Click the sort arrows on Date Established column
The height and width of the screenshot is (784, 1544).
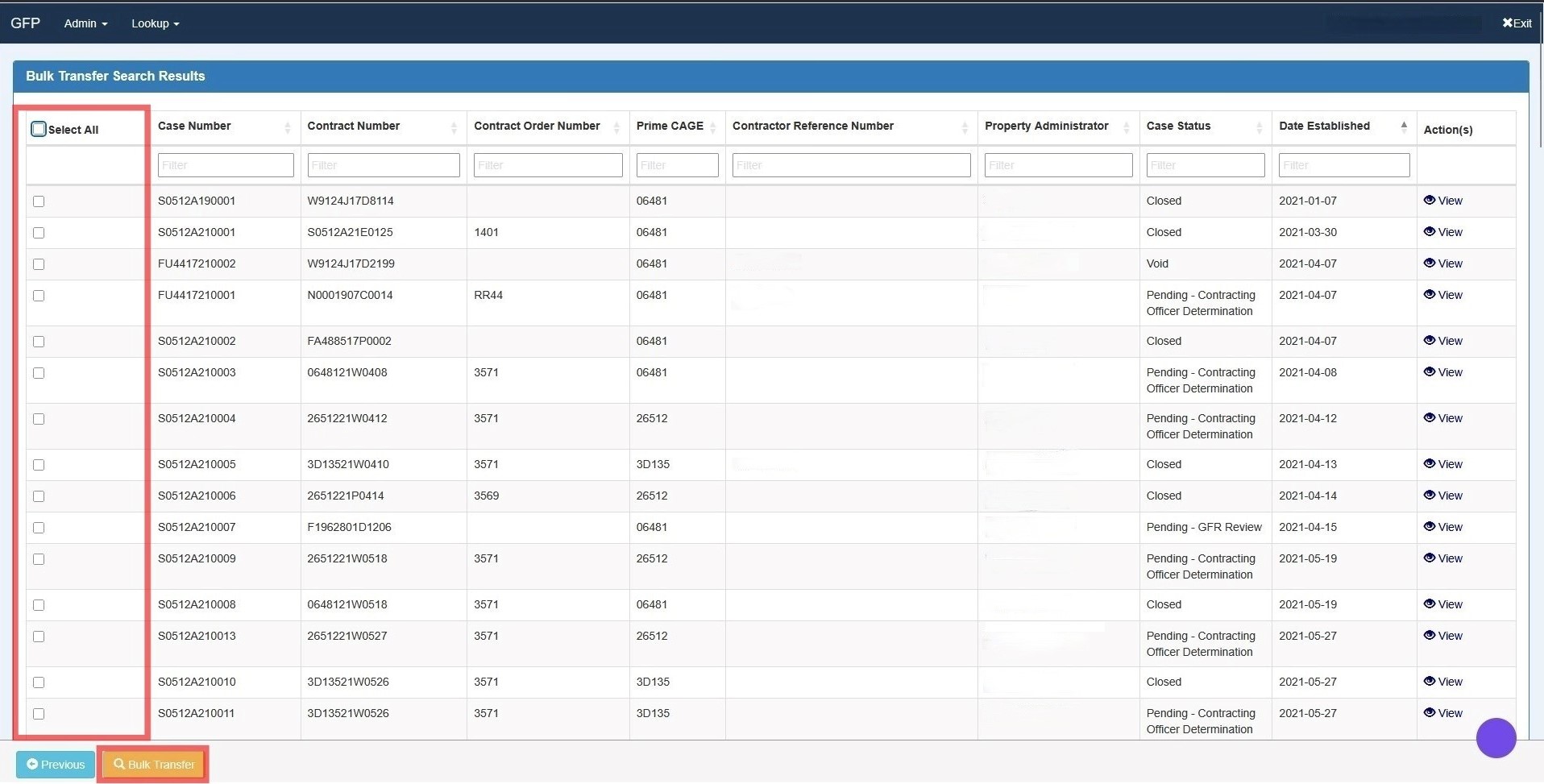click(x=1404, y=126)
